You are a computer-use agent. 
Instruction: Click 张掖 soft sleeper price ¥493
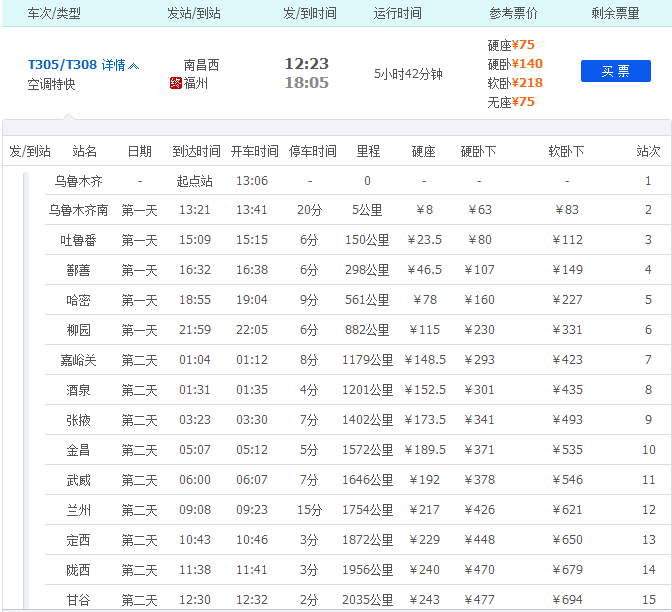[x=567, y=420]
